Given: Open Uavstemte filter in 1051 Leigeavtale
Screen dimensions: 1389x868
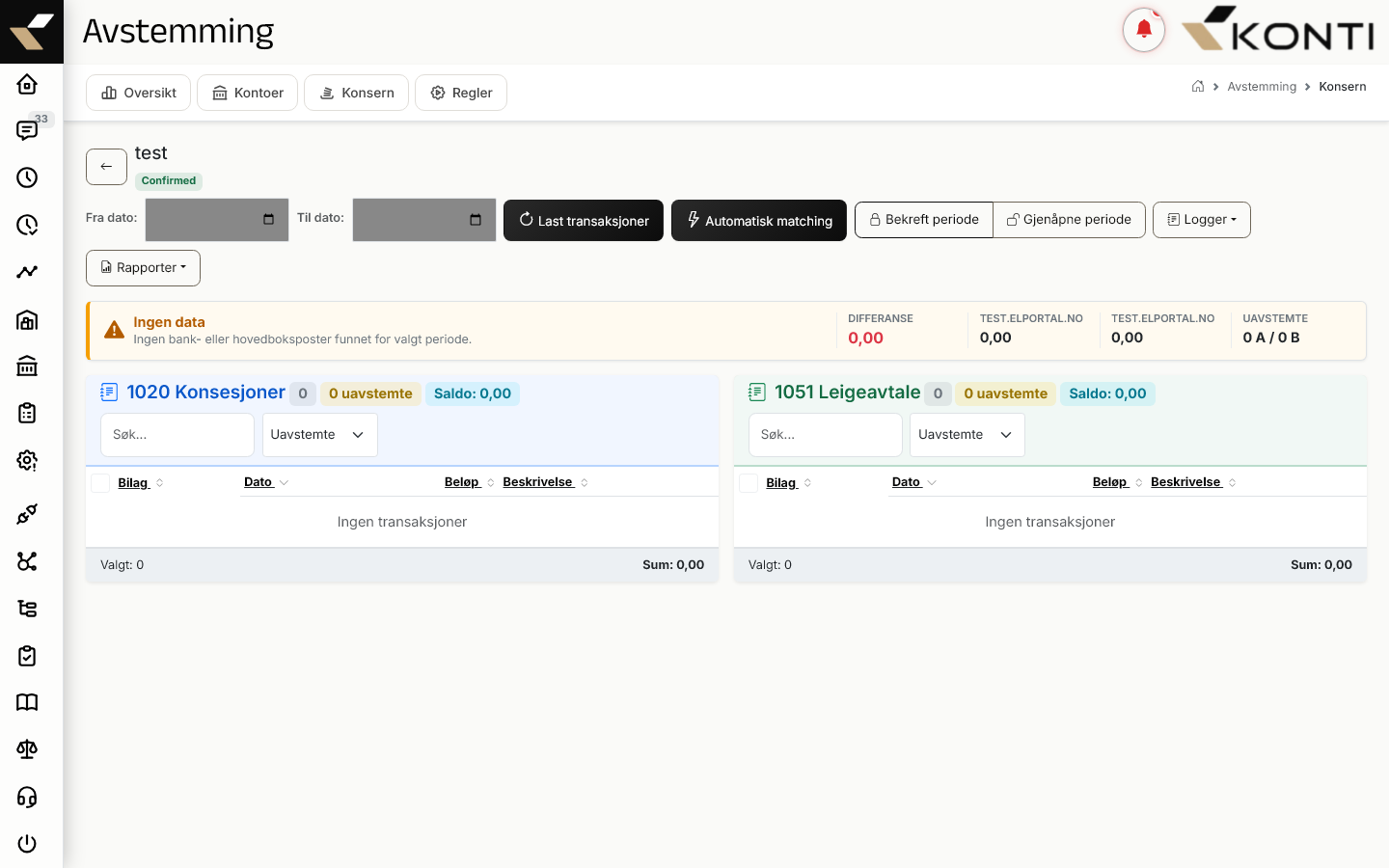Looking at the screenshot, I should tap(967, 435).
